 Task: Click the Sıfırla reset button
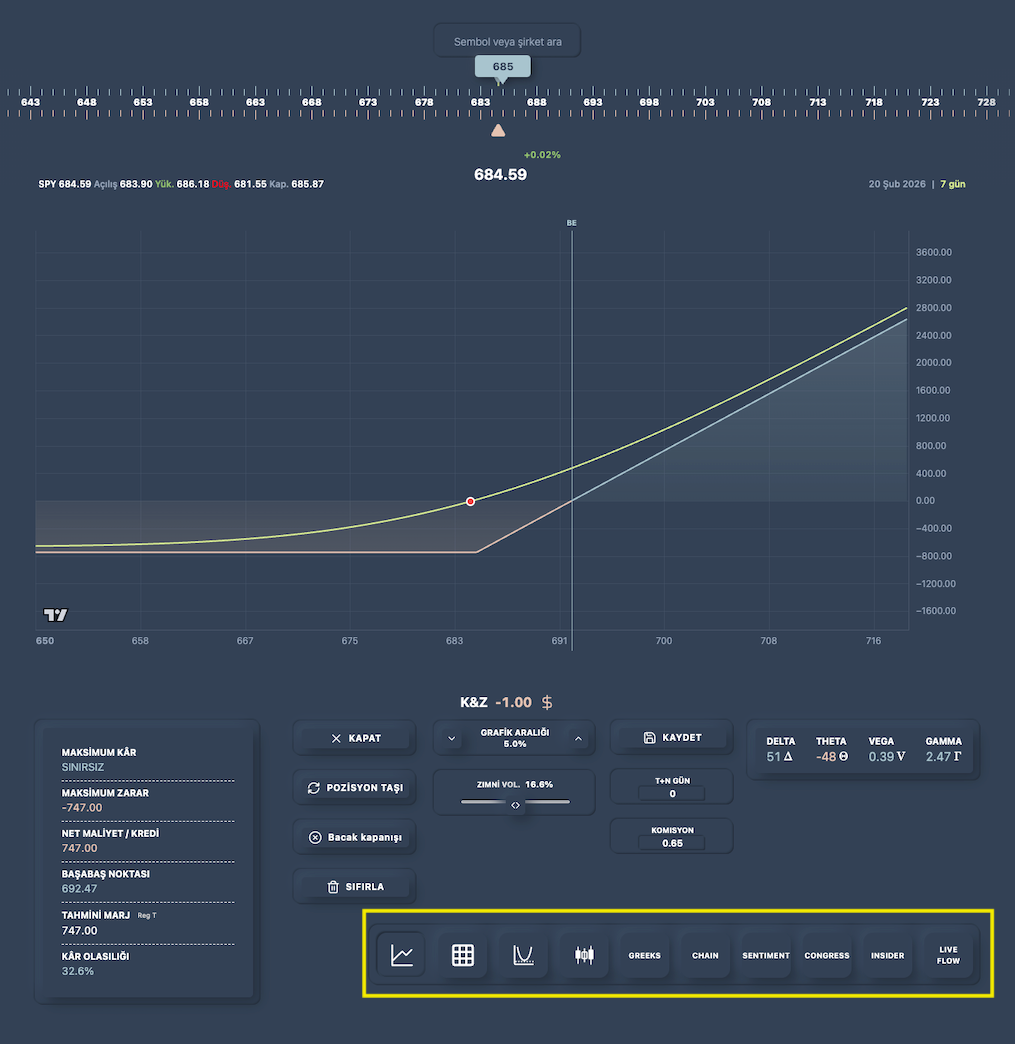[x=354, y=886]
